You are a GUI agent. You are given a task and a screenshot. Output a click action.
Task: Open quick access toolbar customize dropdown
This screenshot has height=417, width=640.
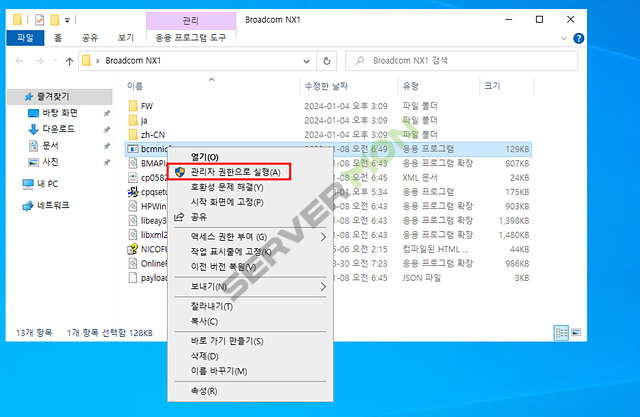pos(67,20)
